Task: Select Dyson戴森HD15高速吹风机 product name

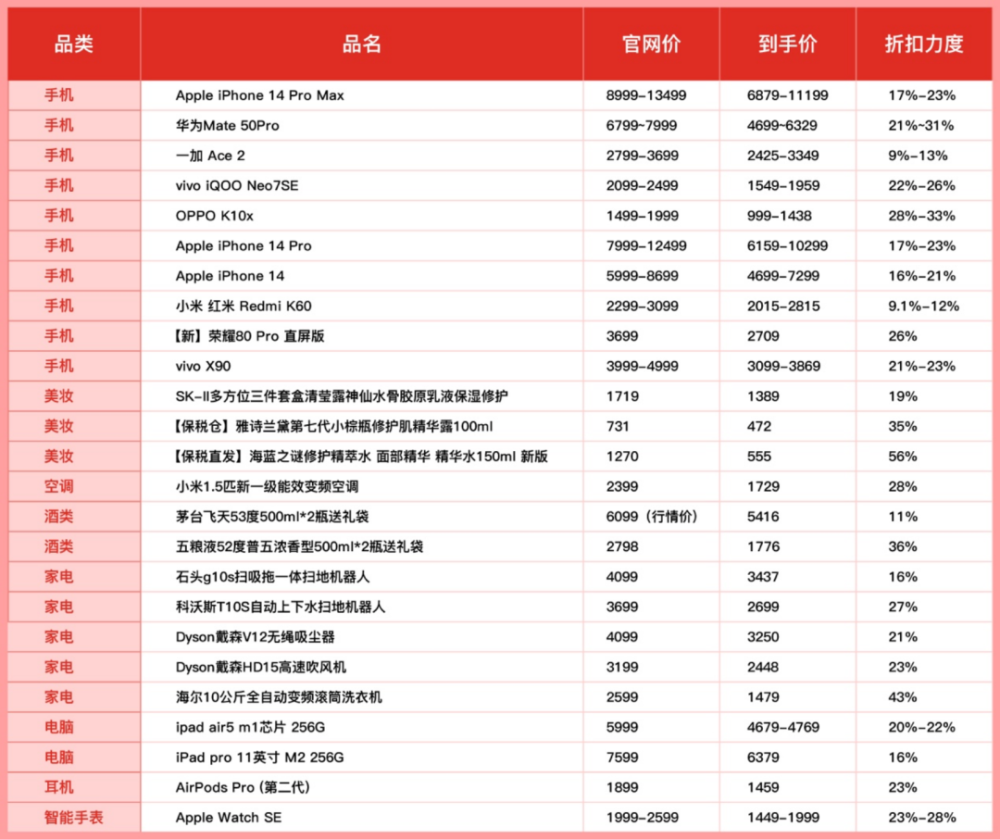Action: coord(261,667)
